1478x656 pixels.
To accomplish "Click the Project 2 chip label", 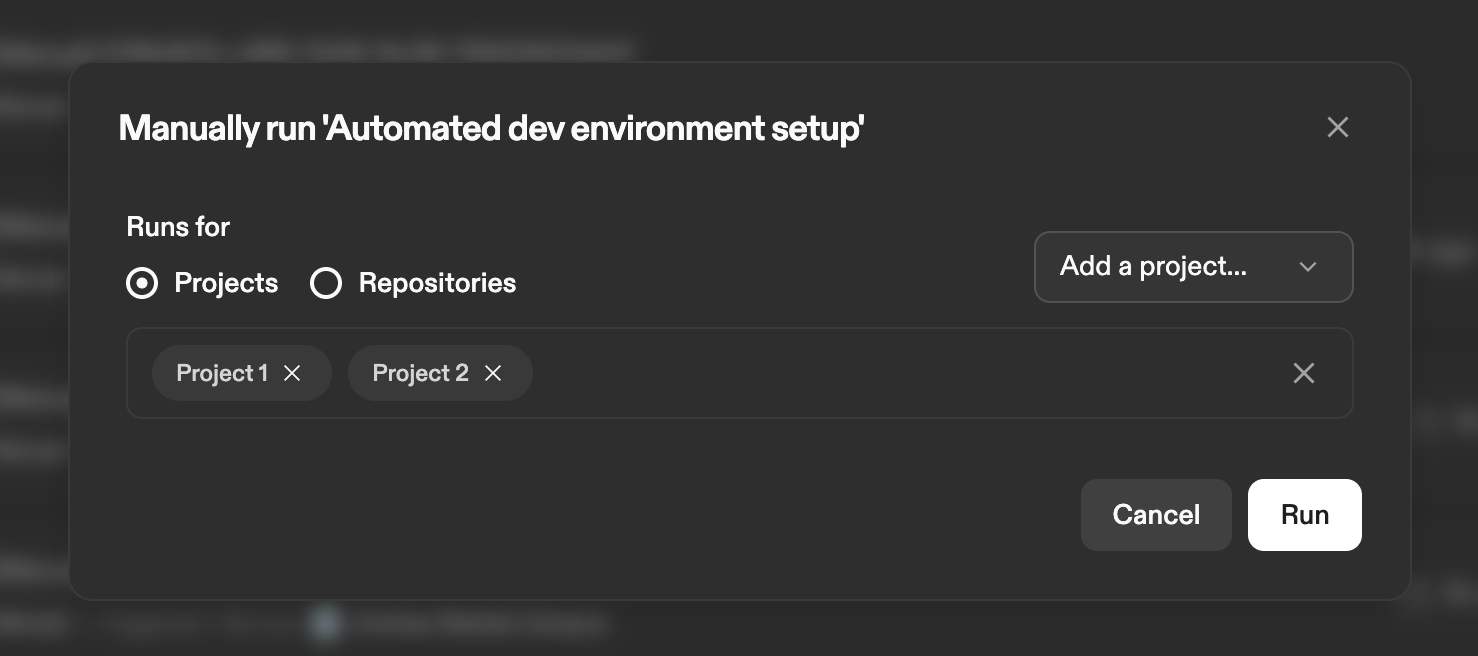I will (420, 373).
